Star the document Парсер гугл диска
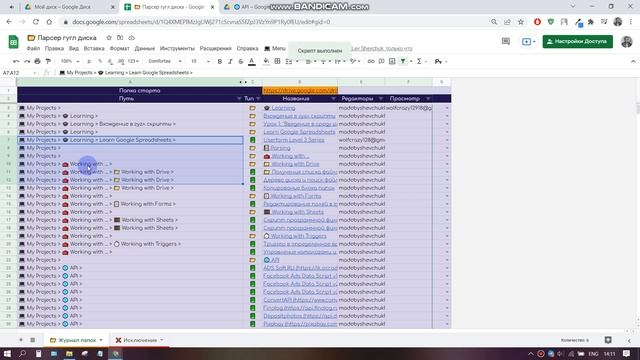The width and height of the screenshot is (640, 360). [109, 38]
